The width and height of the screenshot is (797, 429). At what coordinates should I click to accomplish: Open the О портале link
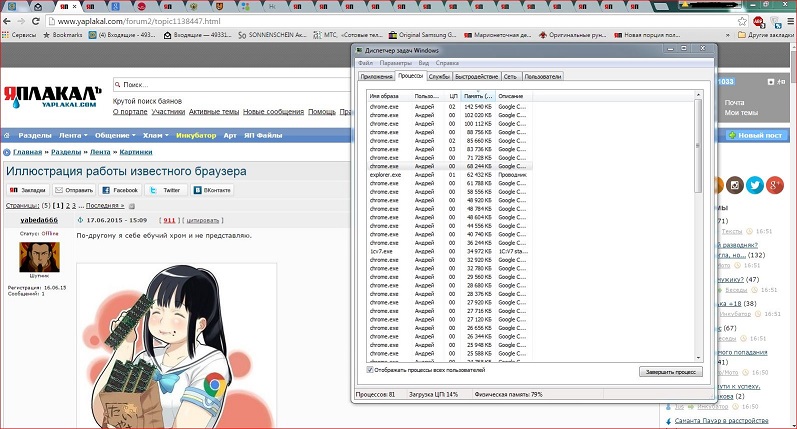coord(130,111)
